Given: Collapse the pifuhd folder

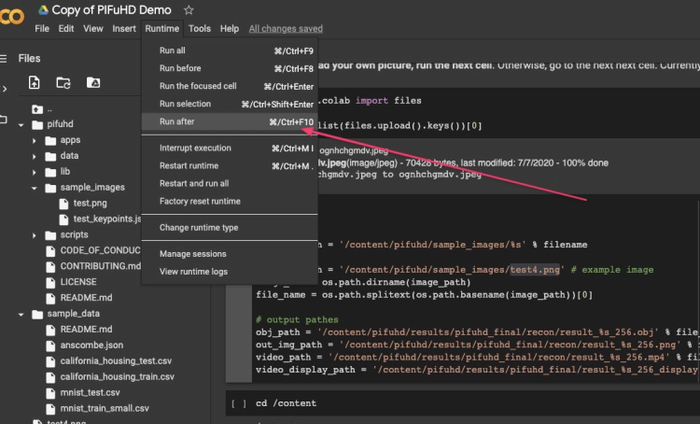Looking at the screenshot, I should click(x=22, y=125).
